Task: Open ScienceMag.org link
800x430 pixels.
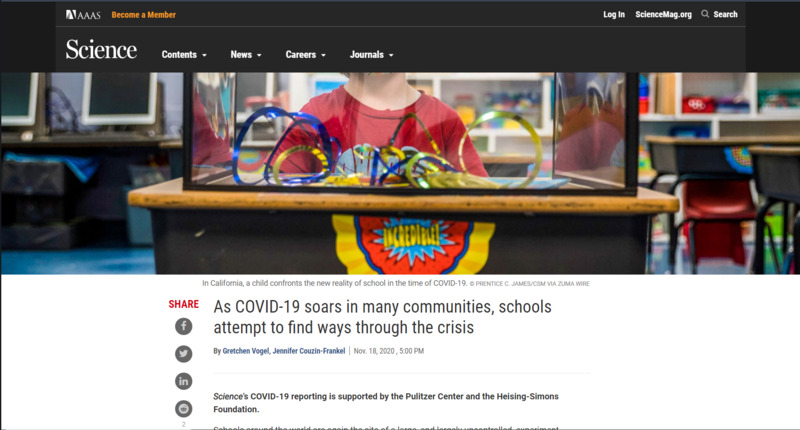Action: 663,14
